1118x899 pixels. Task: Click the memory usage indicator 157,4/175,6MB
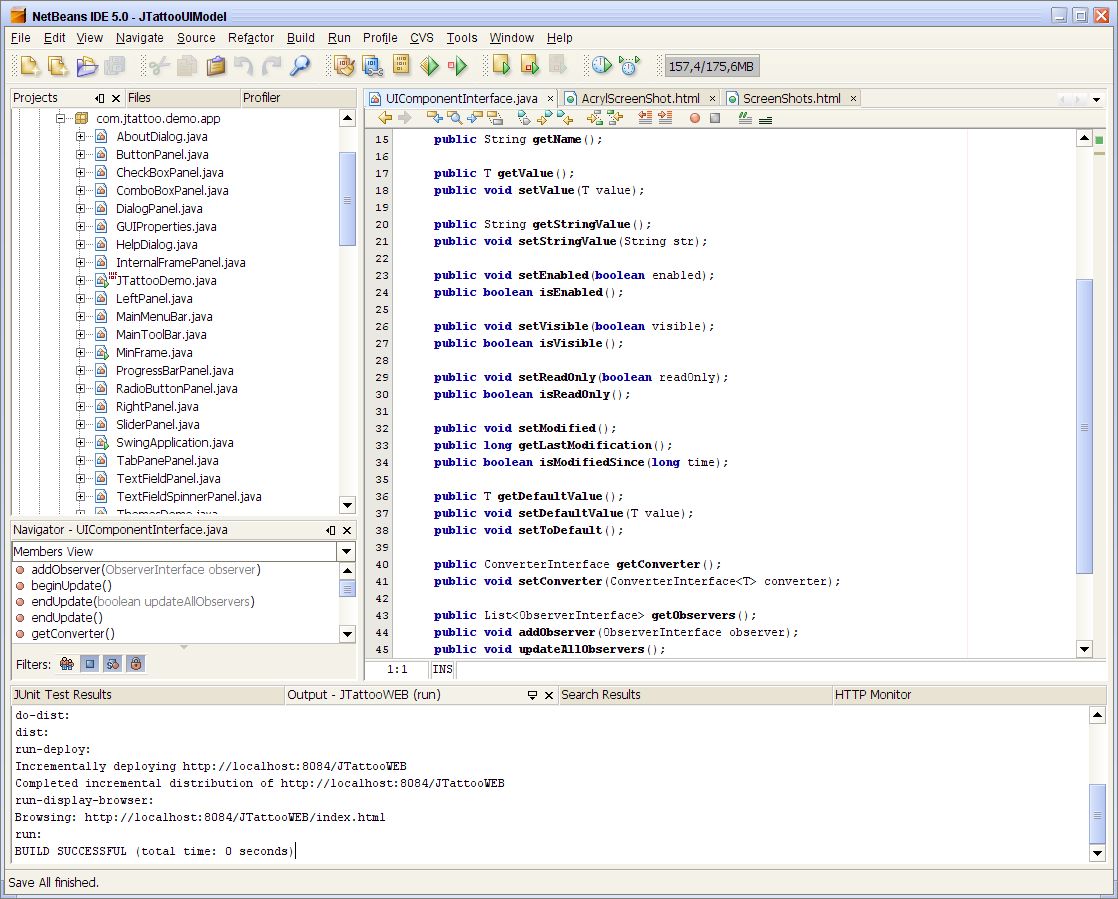pyautogui.click(x=711, y=66)
